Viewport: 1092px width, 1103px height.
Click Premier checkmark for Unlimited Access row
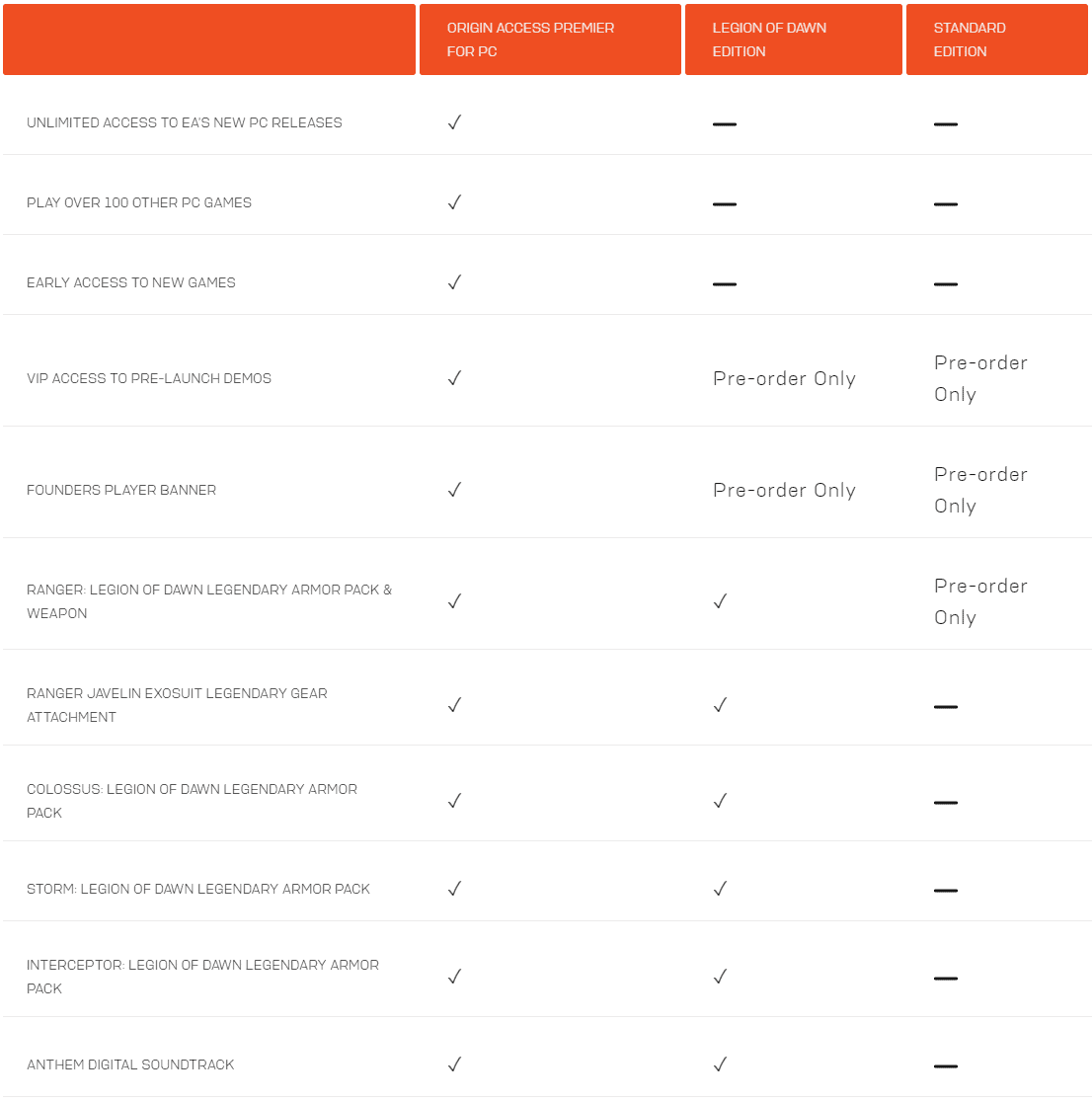(x=454, y=122)
